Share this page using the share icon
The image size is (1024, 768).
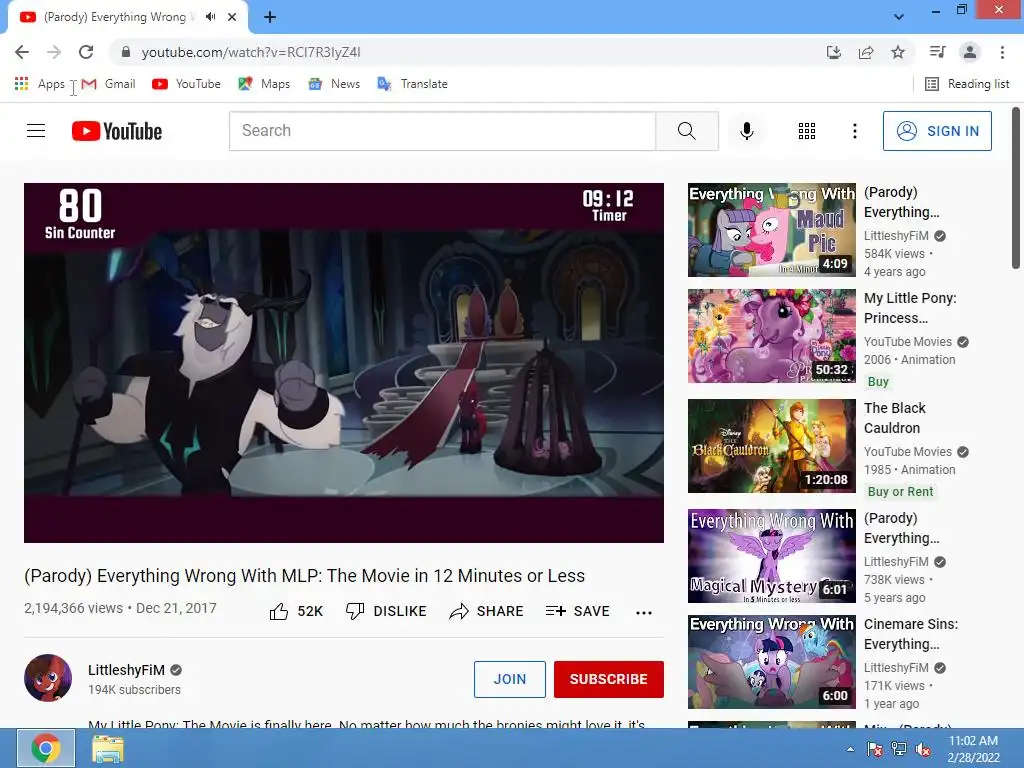coord(866,52)
